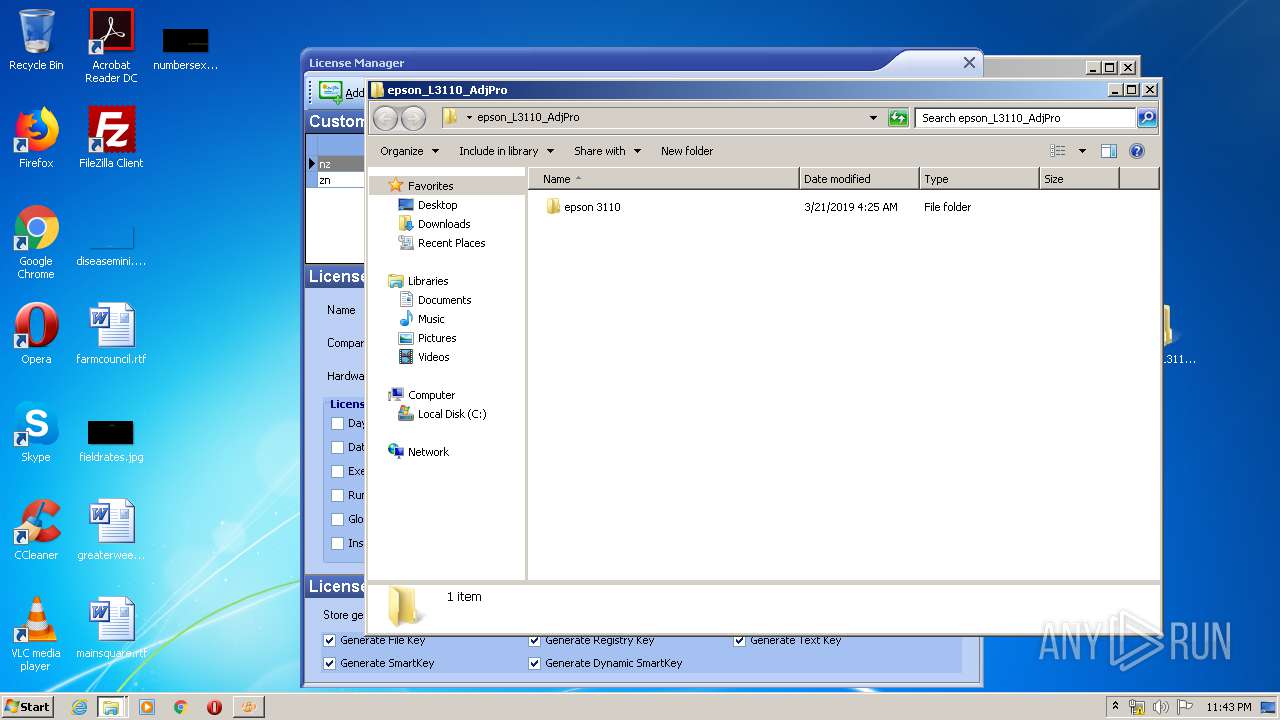Click Opera icon in taskbar
1280x720 pixels.
[214, 707]
